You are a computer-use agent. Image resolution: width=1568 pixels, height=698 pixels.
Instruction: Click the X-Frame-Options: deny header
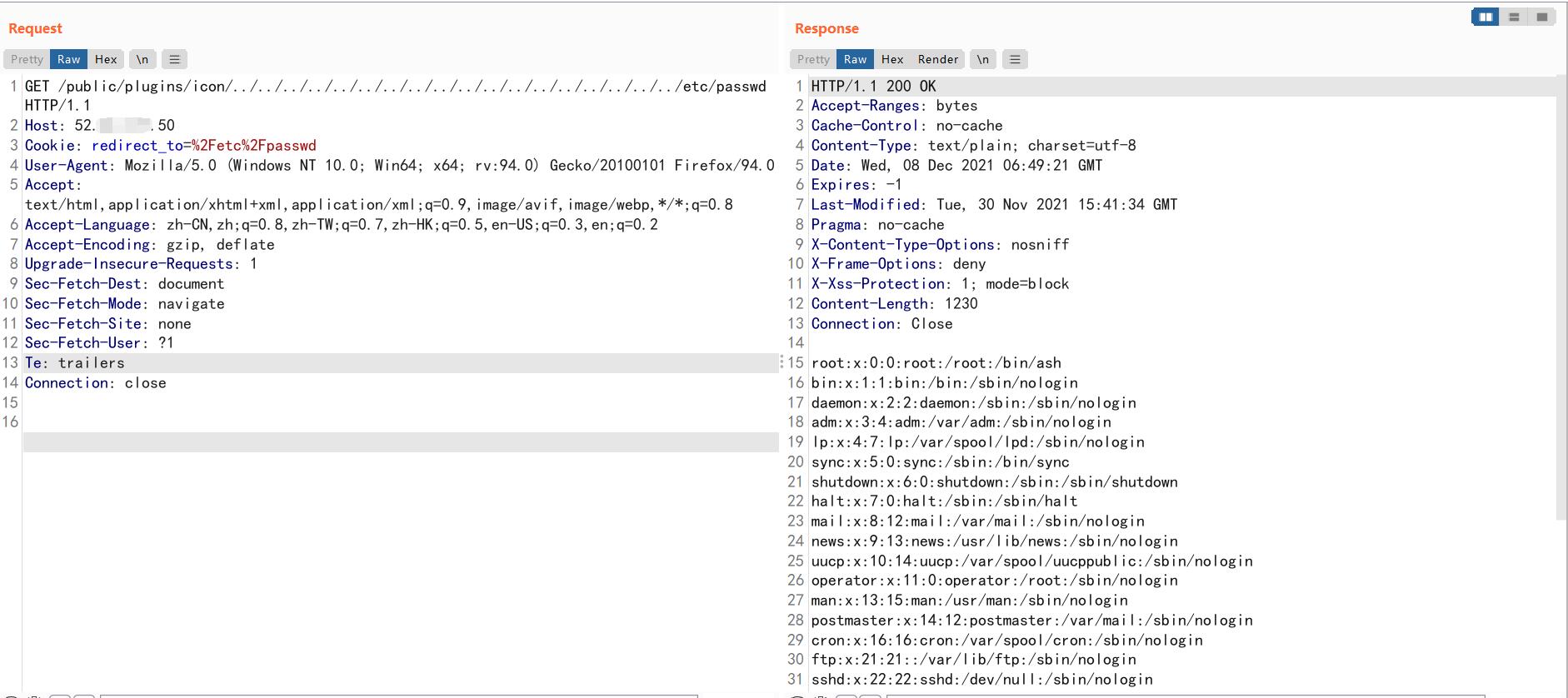pos(899,264)
